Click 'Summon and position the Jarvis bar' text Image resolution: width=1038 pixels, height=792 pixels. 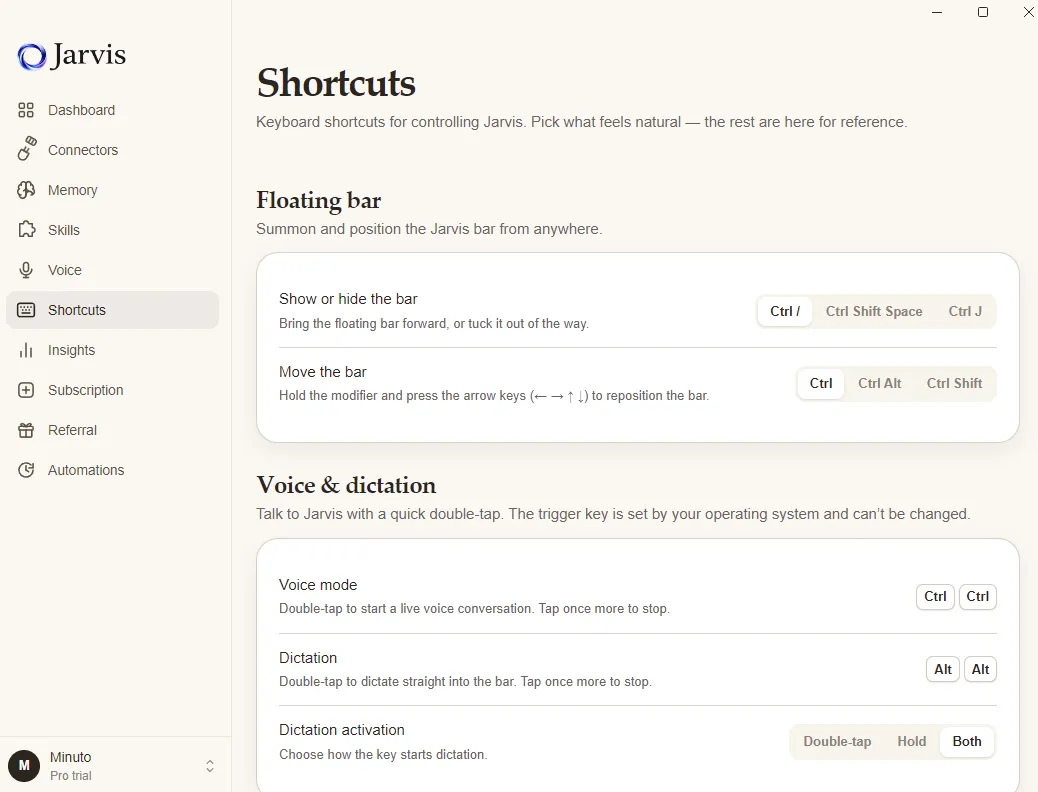[429, 229]
